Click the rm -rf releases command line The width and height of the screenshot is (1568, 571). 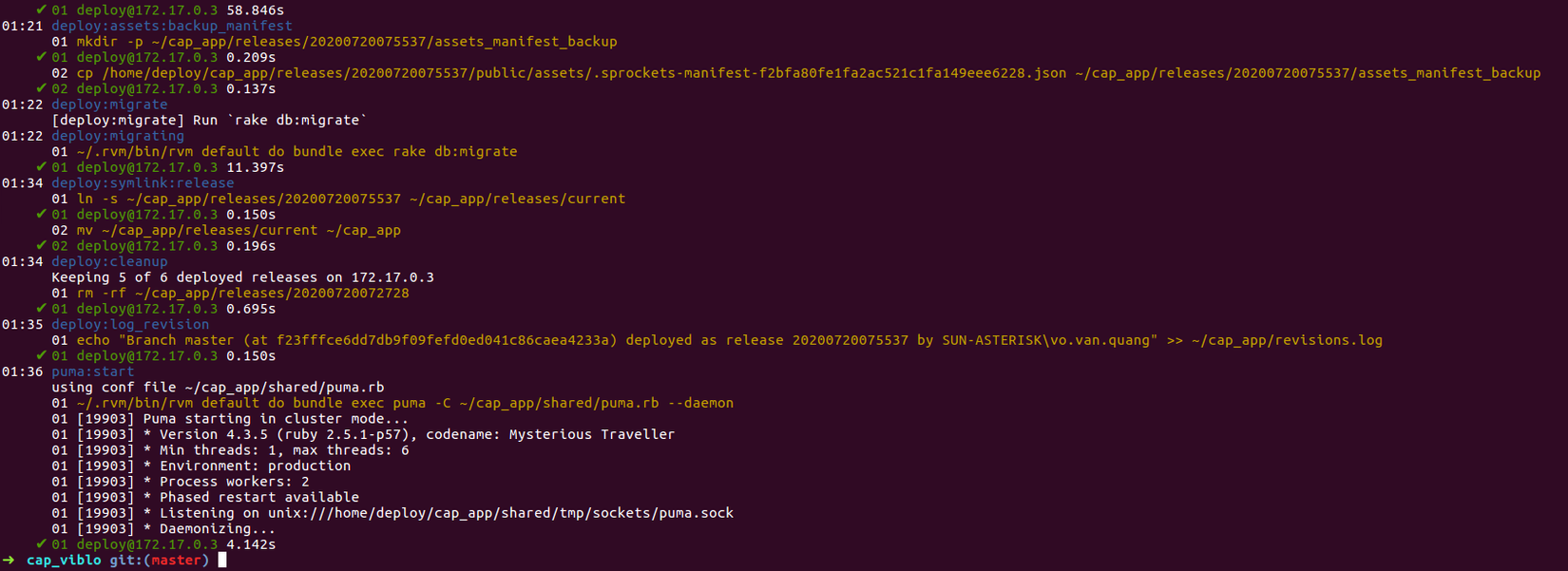[242, 293]
